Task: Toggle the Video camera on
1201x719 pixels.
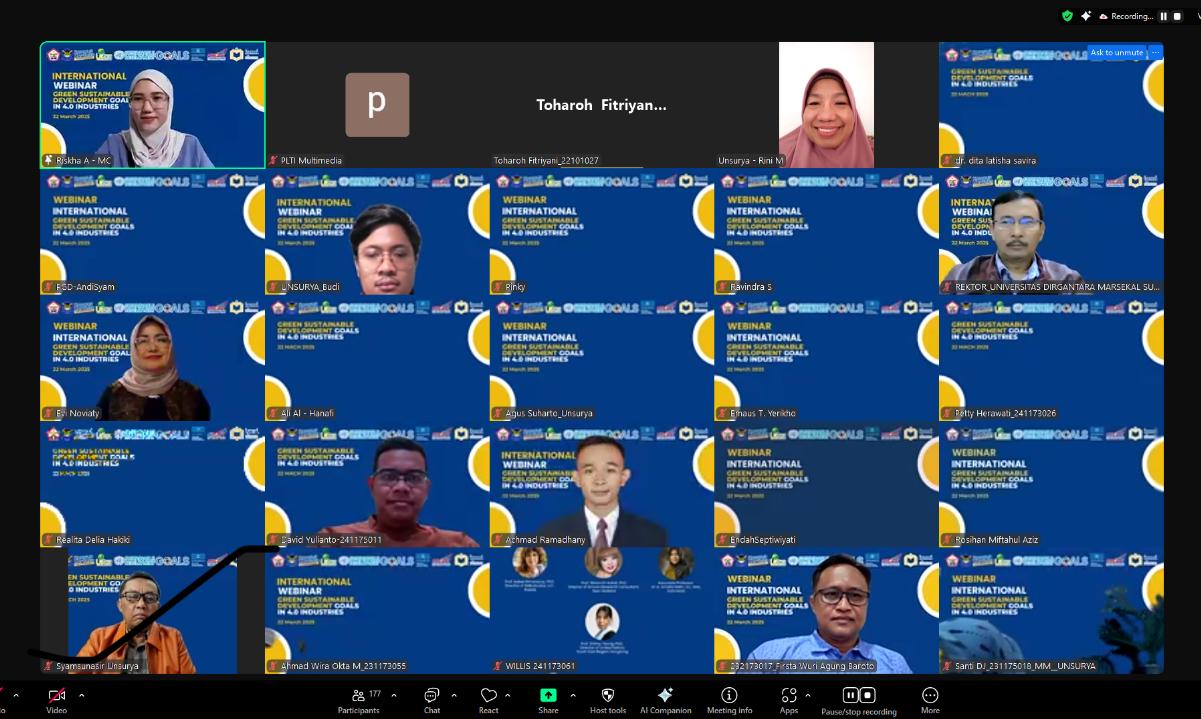Action: tap(56, 696)
